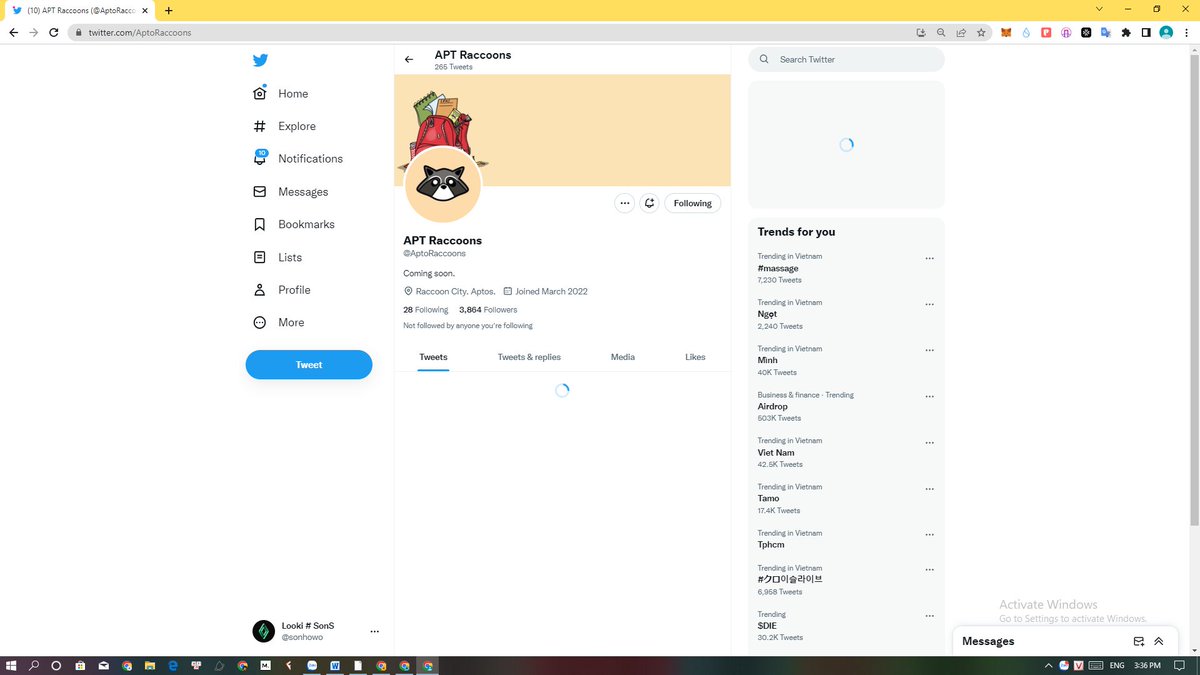Select the Tweets tab
The width and height of the screenshot is (1200, 675).
coord(433,357)
